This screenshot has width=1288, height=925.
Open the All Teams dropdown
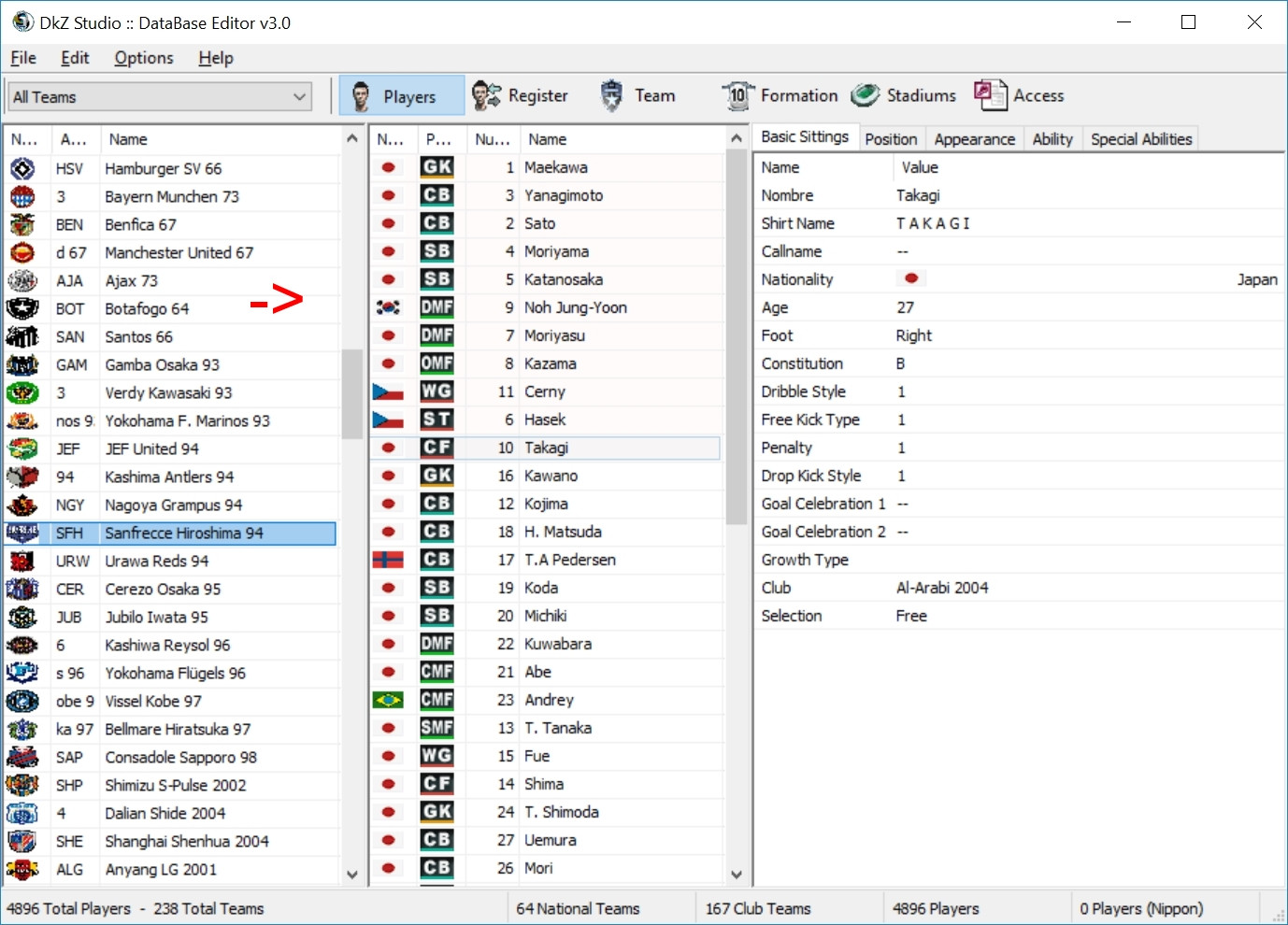160,96
